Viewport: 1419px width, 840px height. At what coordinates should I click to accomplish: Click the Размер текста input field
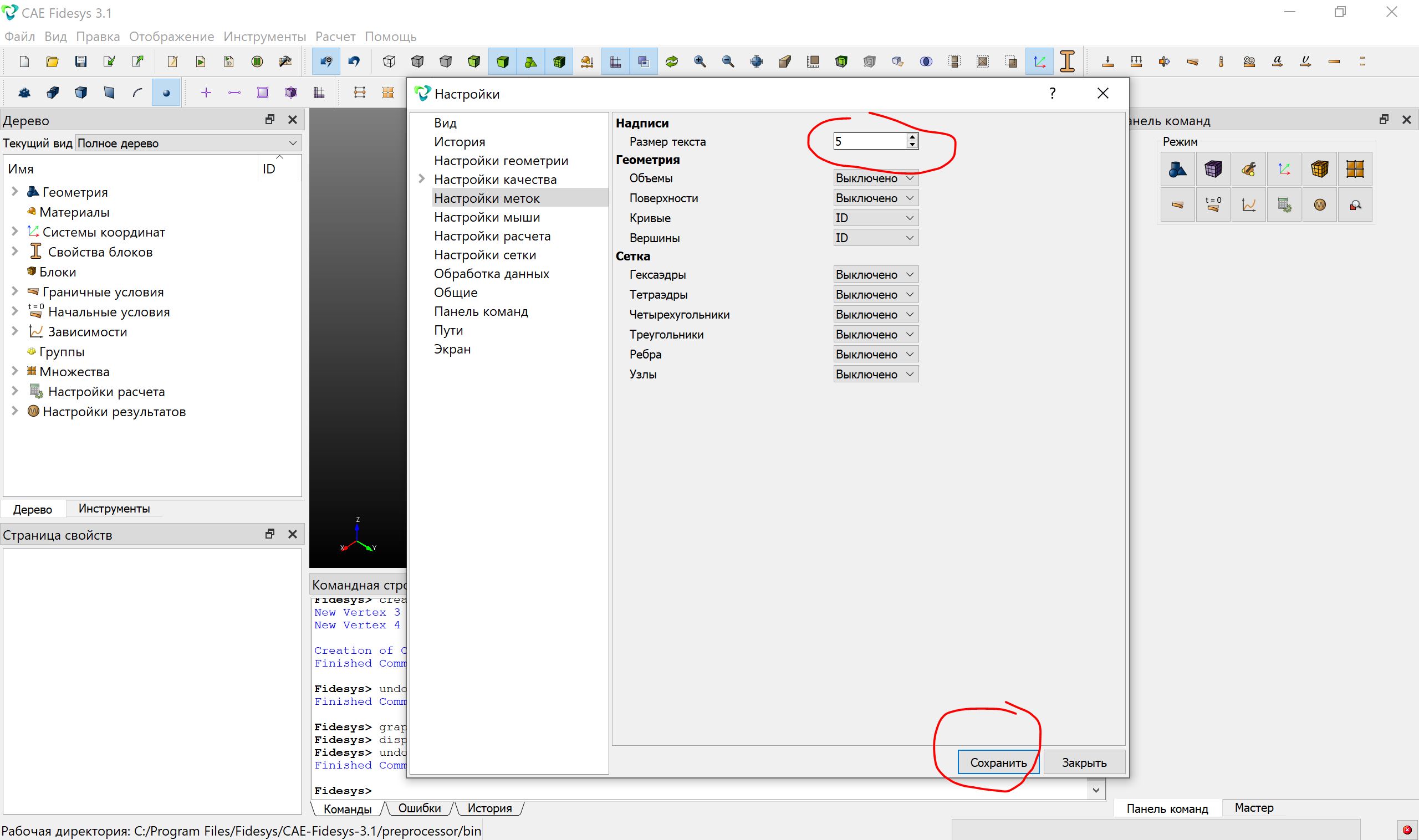click(870, 141)
